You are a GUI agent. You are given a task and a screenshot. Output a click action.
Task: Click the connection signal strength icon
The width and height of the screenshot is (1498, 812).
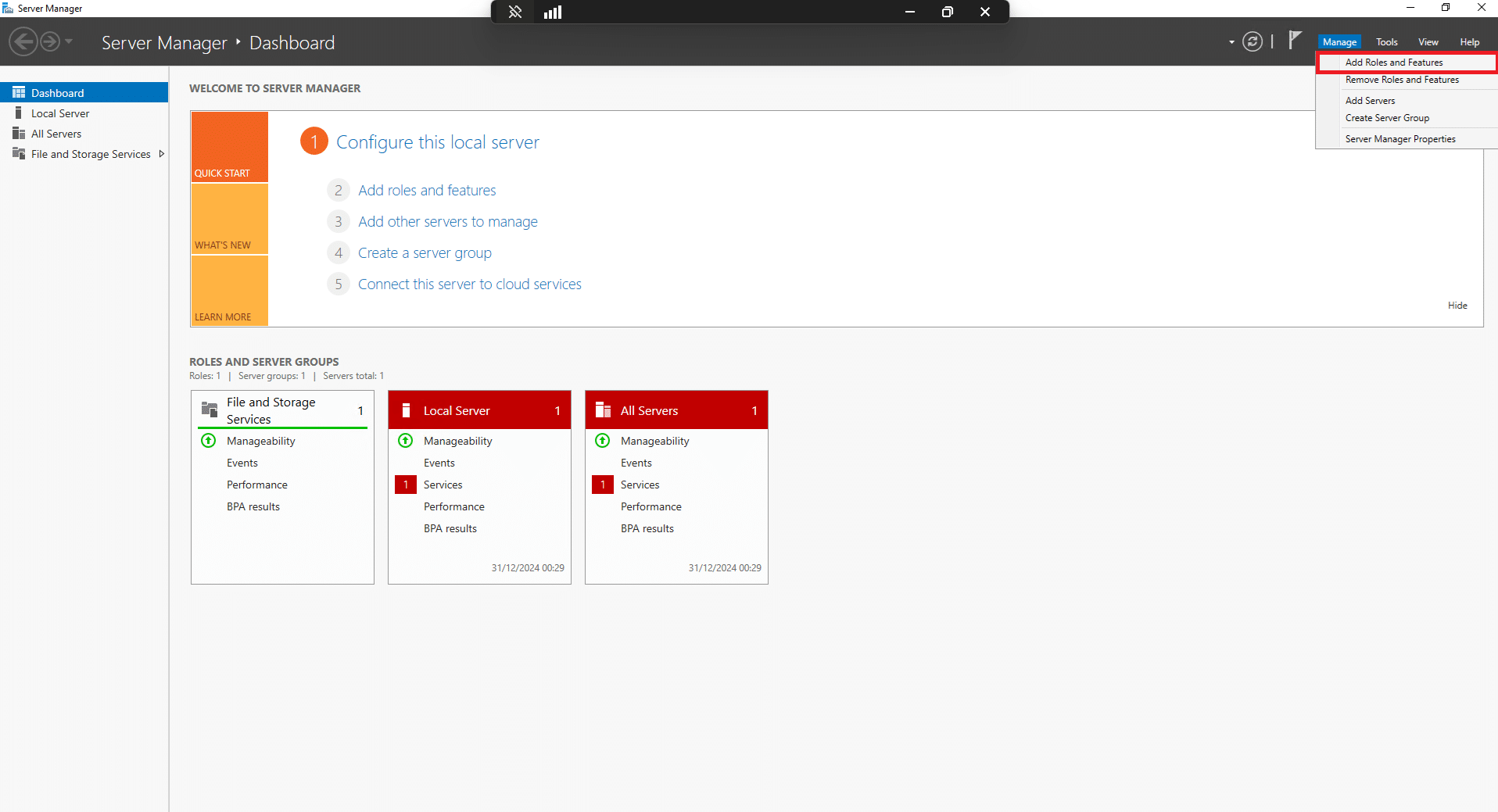click(553, 12)
